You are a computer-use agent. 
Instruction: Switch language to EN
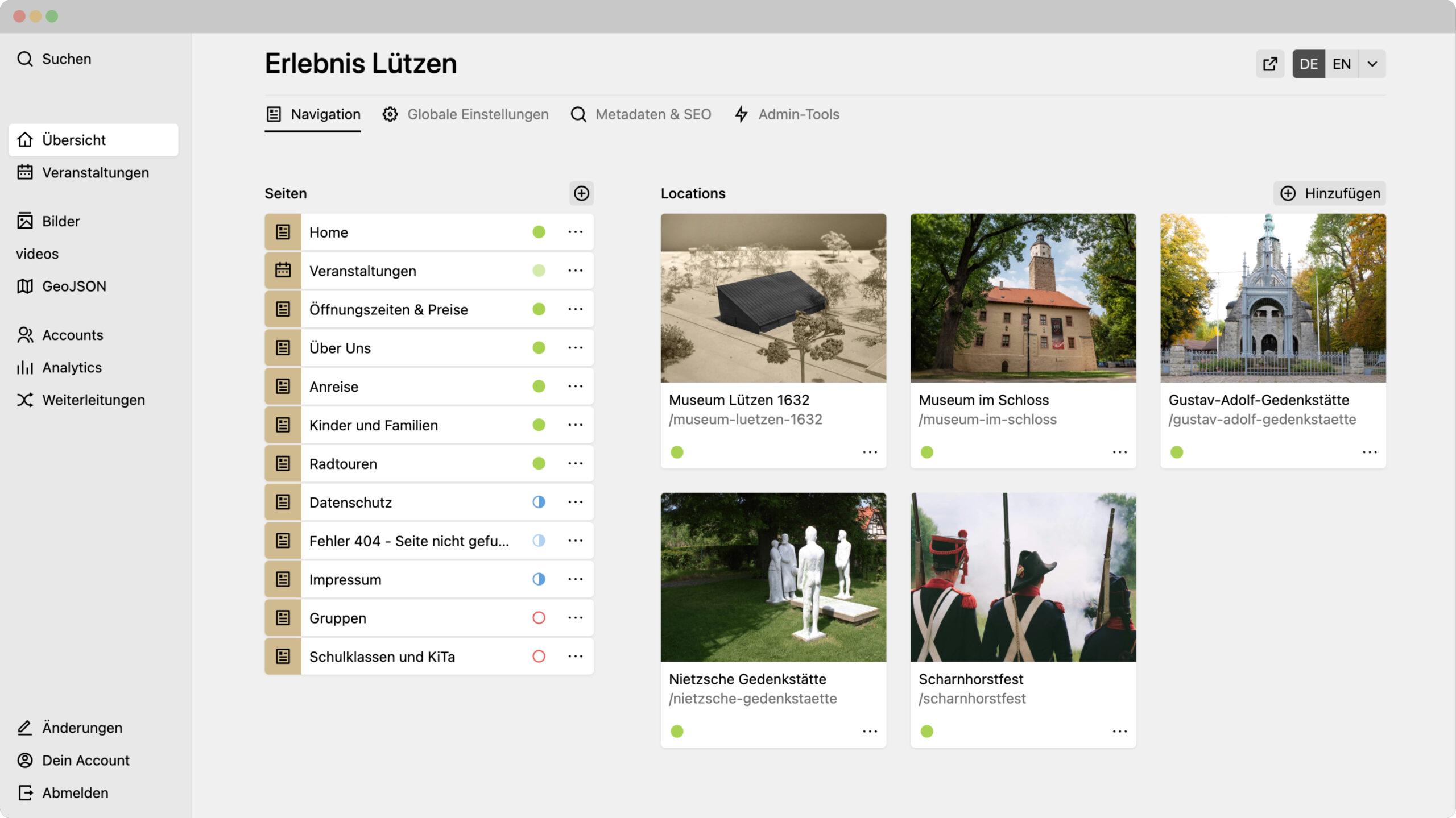(x=1341, y=64)
